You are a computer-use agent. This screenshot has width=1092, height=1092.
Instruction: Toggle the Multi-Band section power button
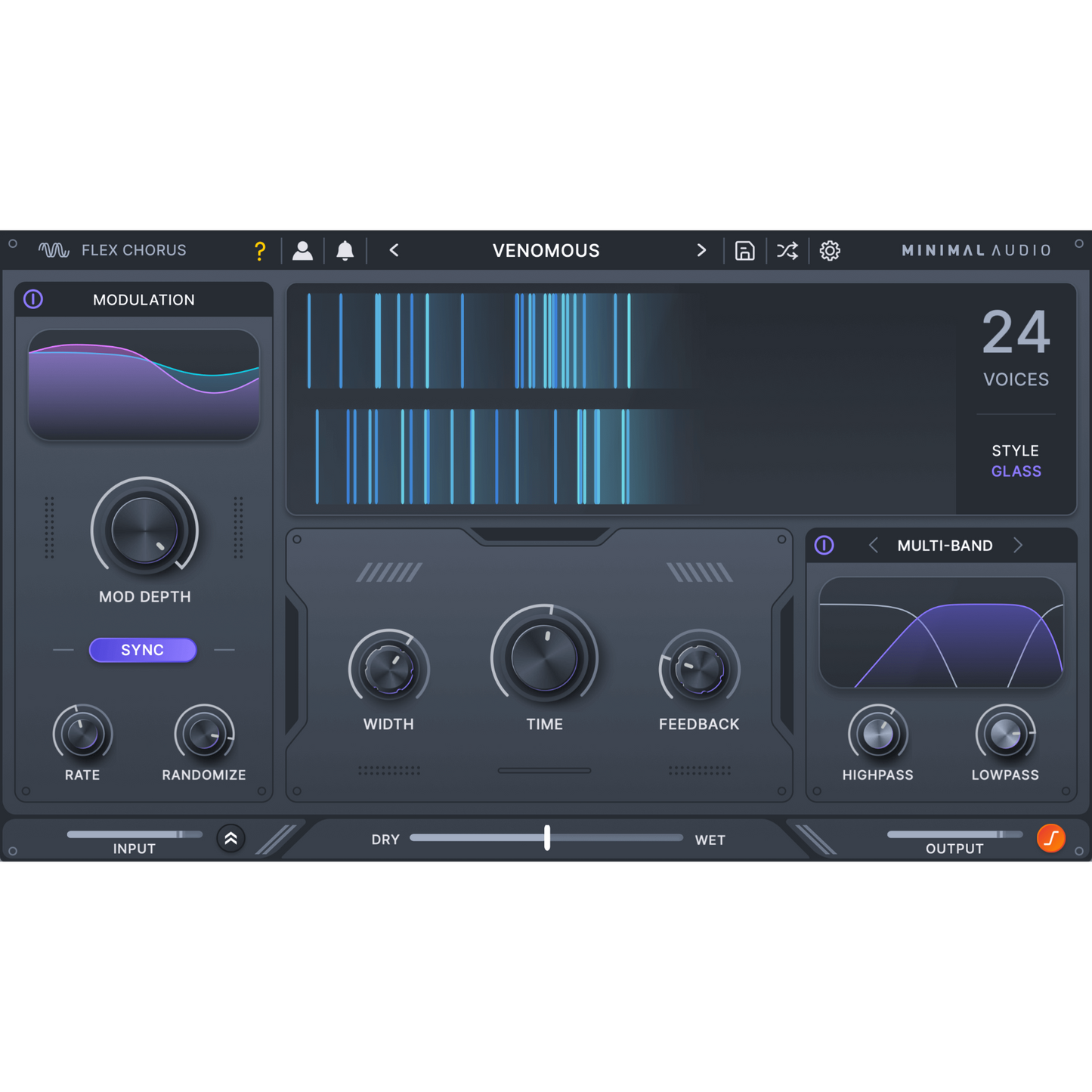(824, 545)
